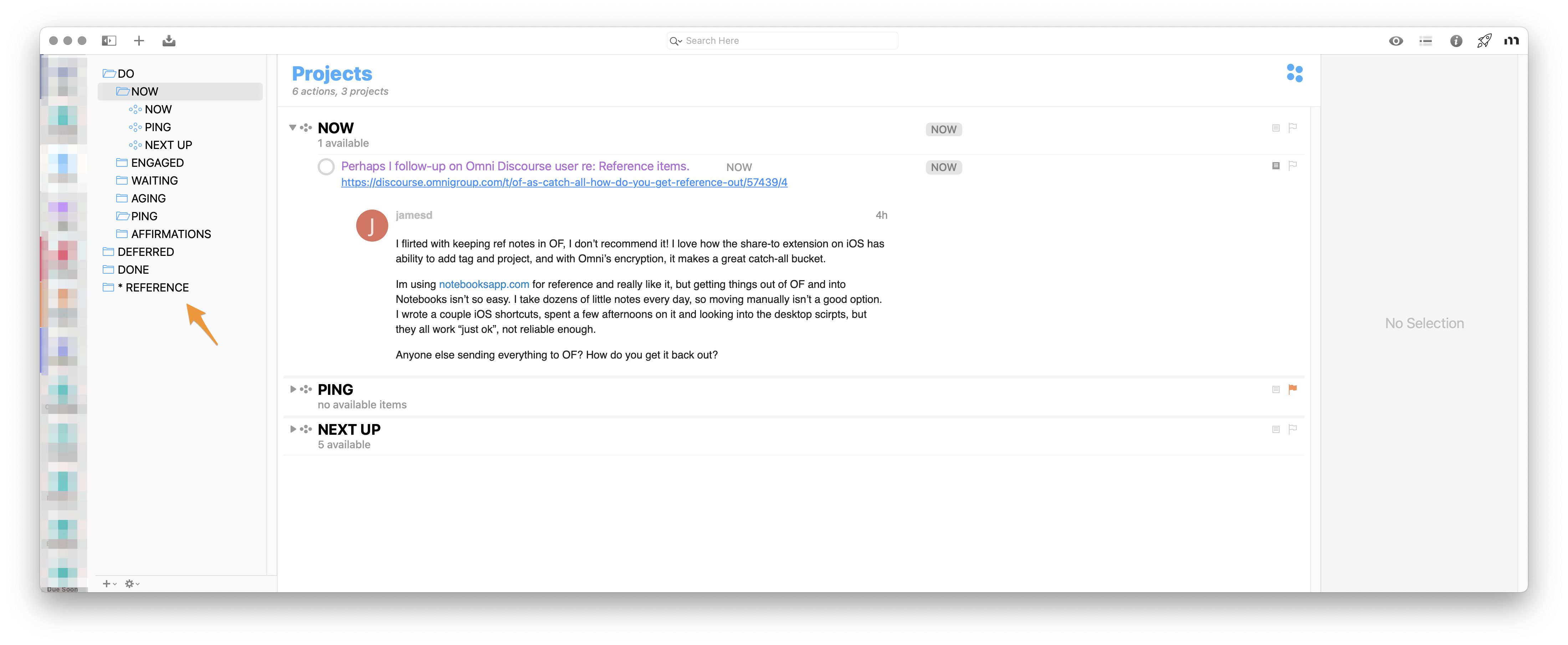Image resolution: width=1568 pixels, height=645 pixels.
Task: Click the NOW tag badge on the follow-up action
Action: click(943, 167)
